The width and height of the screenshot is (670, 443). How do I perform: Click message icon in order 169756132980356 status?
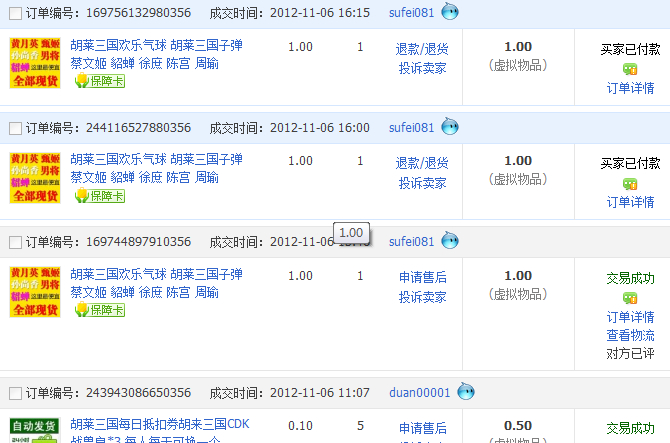630,69
